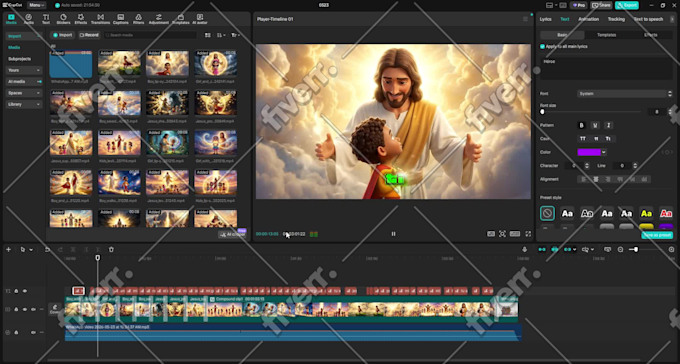
Task: Open the media sort dropdown
Action: click(x=221, y=35)
